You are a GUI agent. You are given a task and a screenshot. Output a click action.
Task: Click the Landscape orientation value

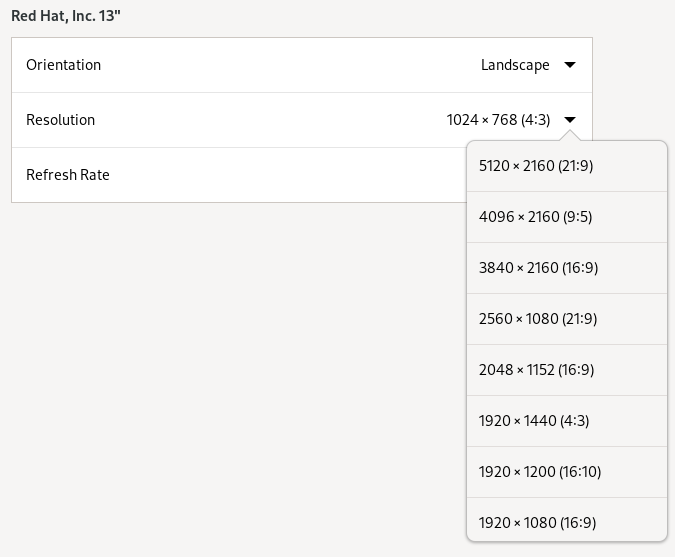click(515, 65)
